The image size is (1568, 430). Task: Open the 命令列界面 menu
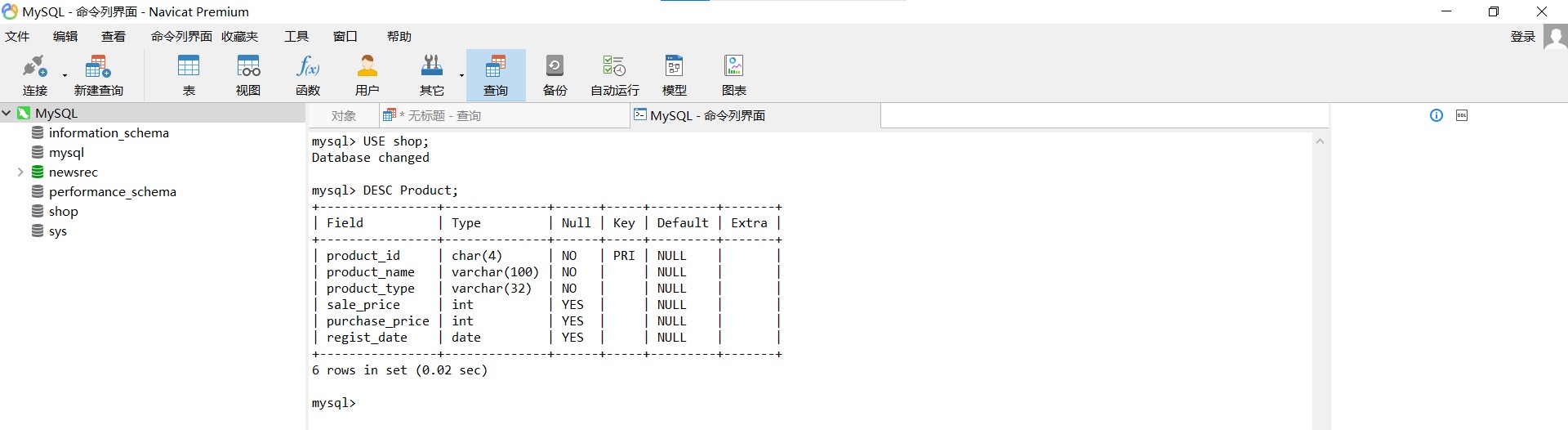click(x=181, y=37)
